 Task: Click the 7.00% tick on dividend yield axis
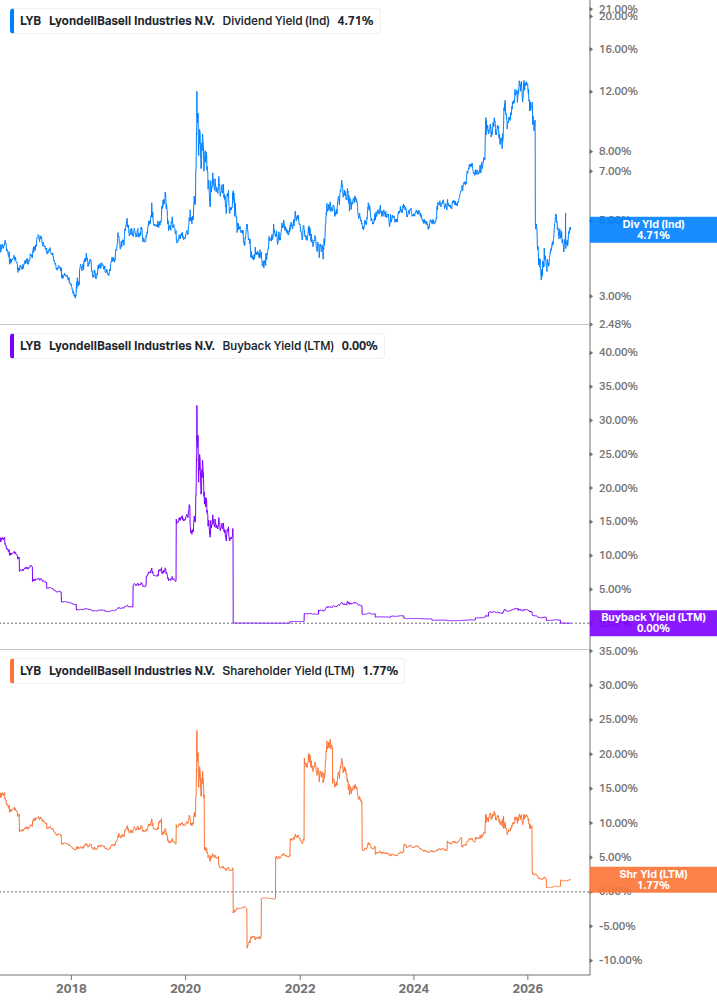tap(615, 171)
